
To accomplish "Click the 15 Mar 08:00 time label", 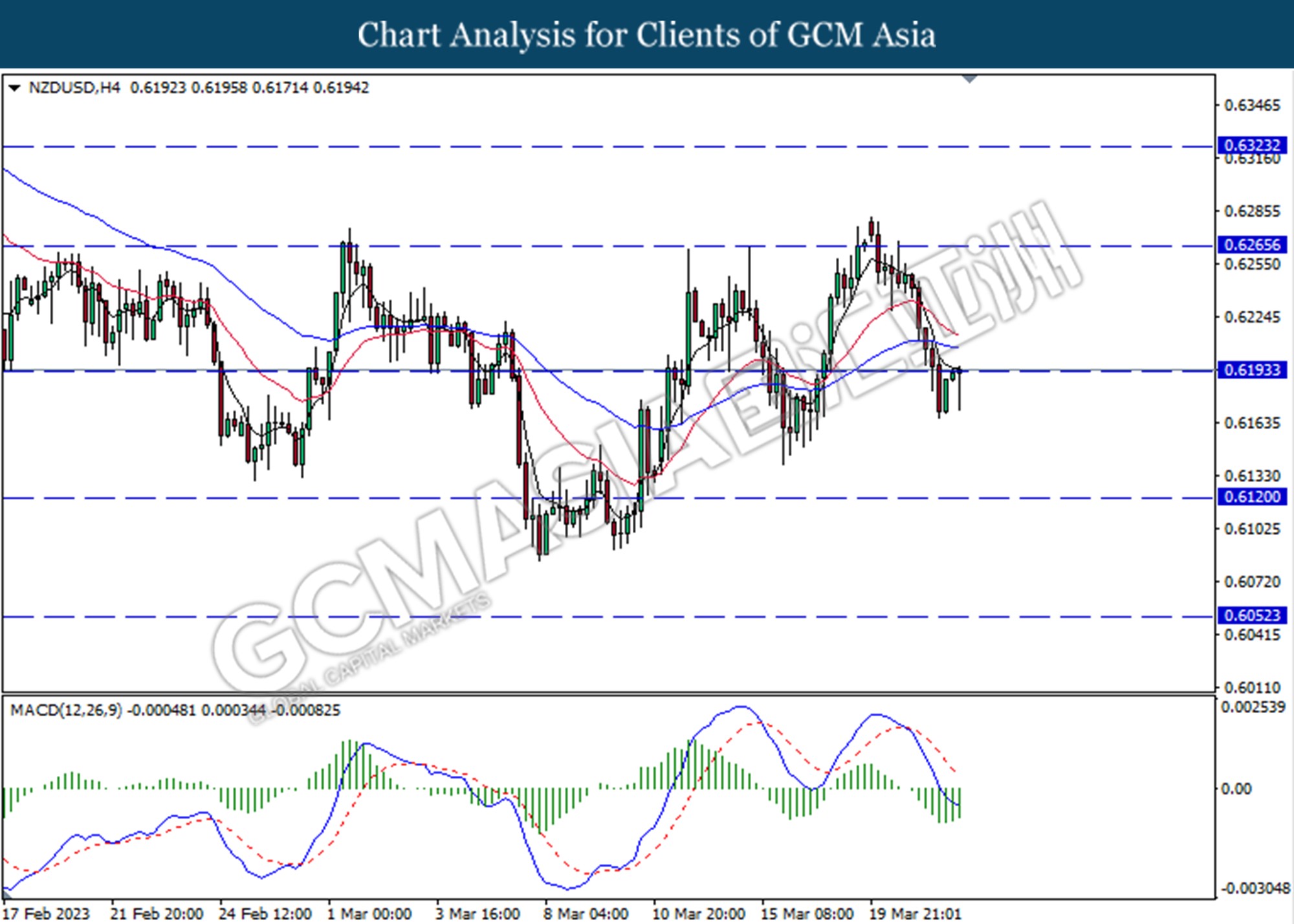I will click(807, 914).
